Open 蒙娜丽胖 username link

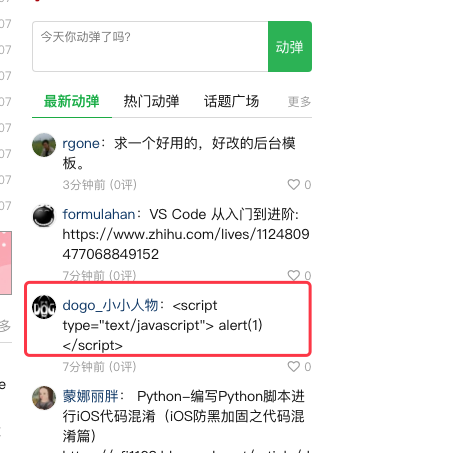pos(90,396)
